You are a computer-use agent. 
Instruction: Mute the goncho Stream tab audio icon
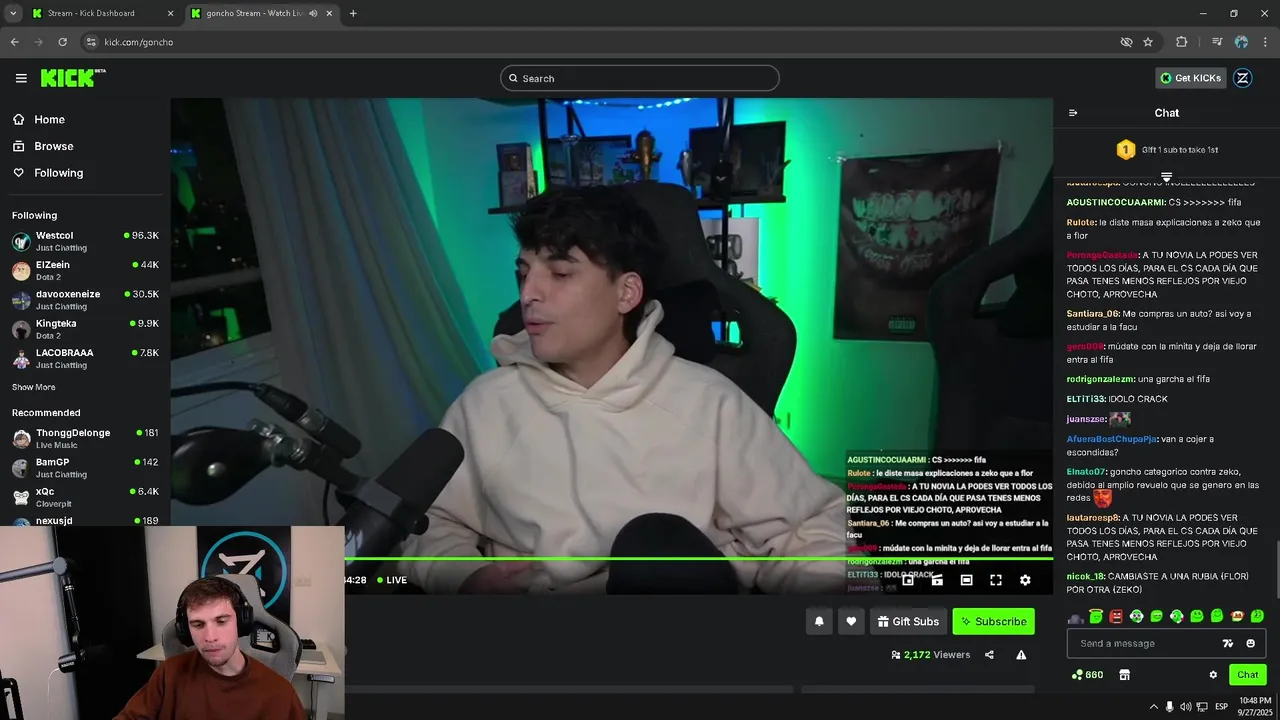(313, 13)
